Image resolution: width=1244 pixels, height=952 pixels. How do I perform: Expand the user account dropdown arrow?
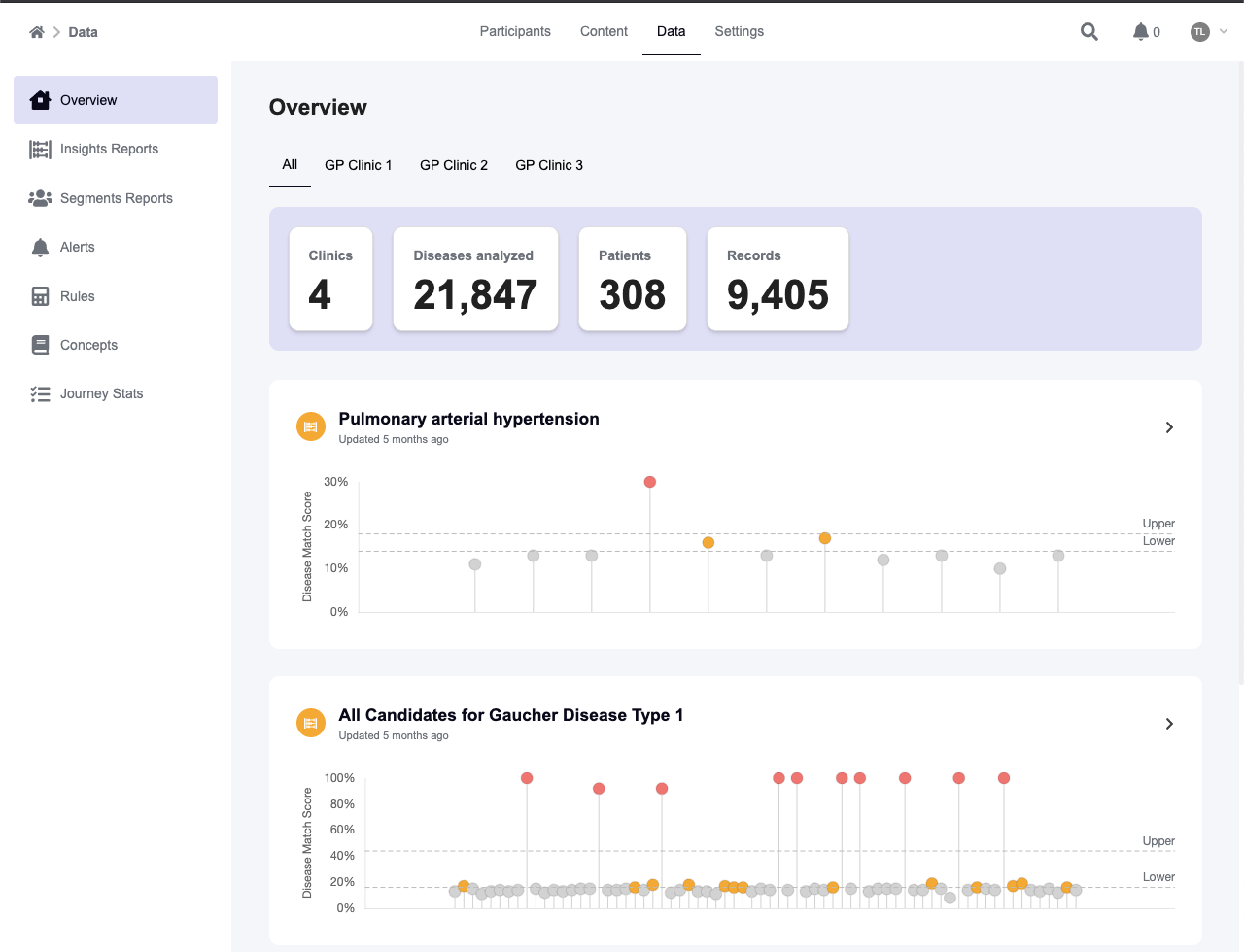1224,31
